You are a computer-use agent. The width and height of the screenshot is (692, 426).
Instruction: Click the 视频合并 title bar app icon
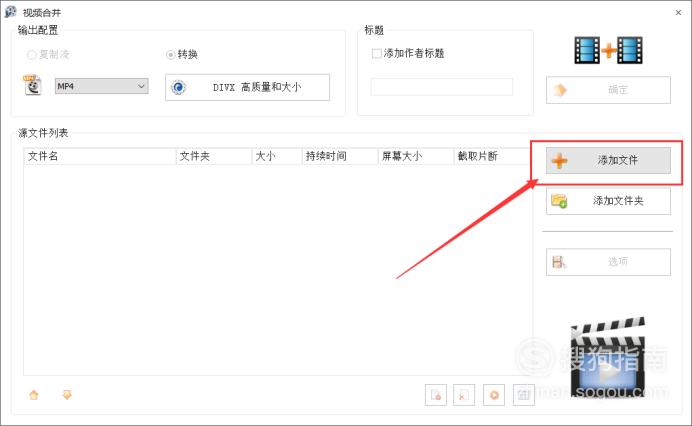point(11,12)
